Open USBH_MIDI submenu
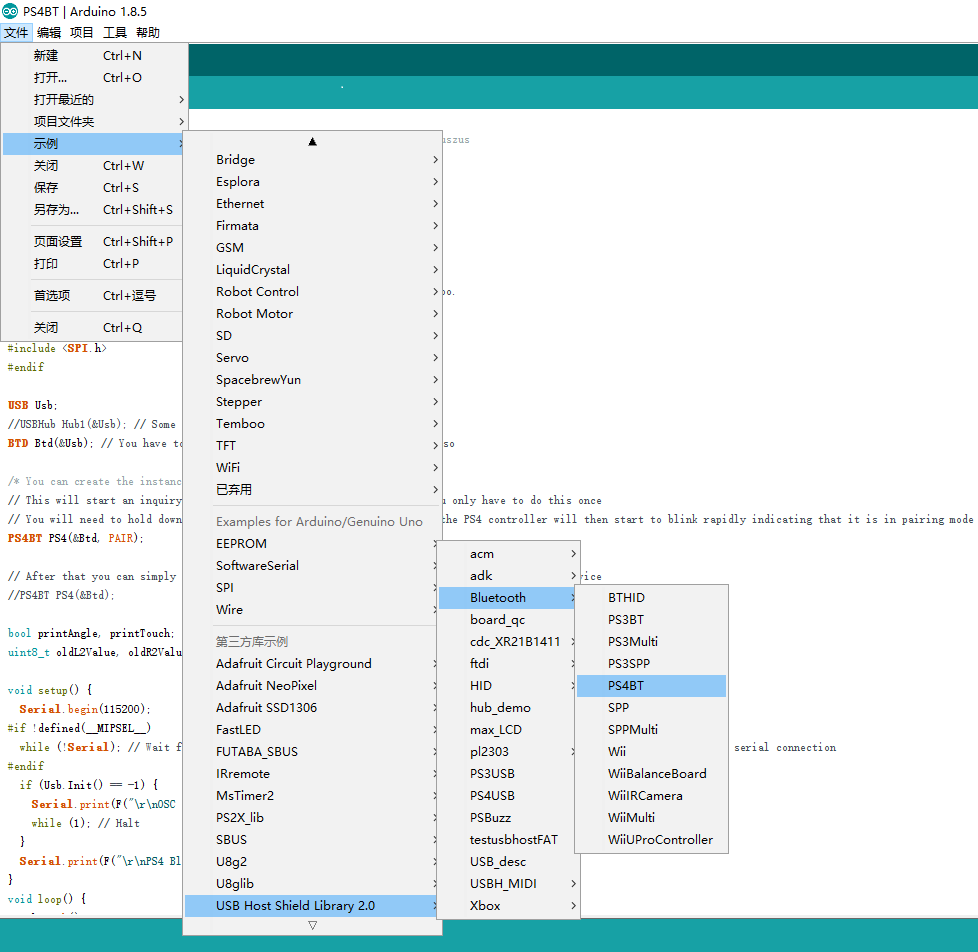This screenshot has width=978, height=952. click(x=508, y=884)
